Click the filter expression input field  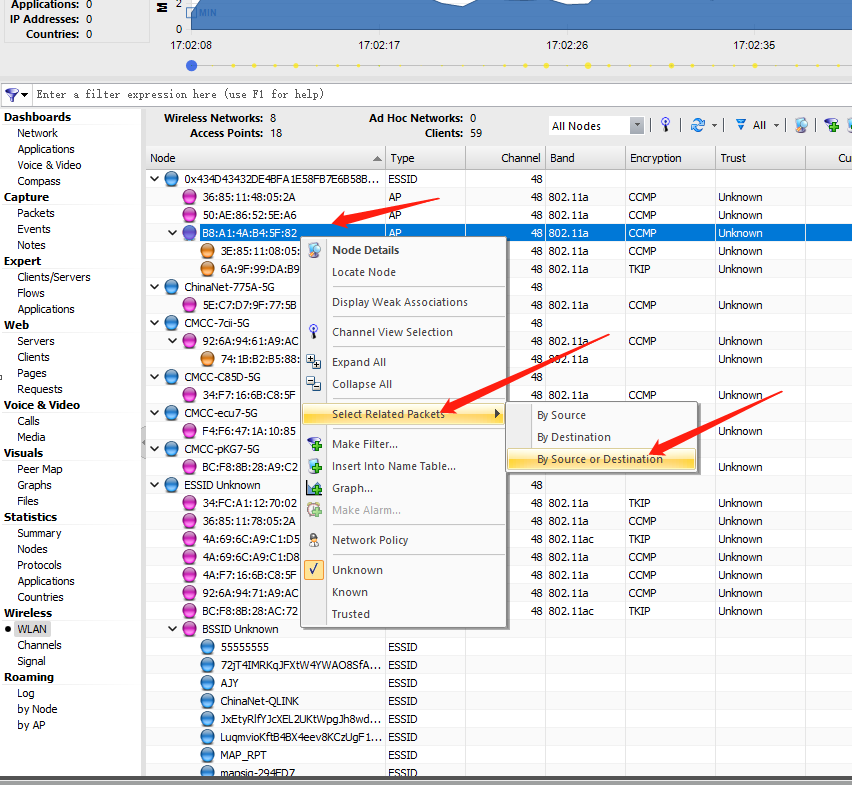[x=440, y=95]
